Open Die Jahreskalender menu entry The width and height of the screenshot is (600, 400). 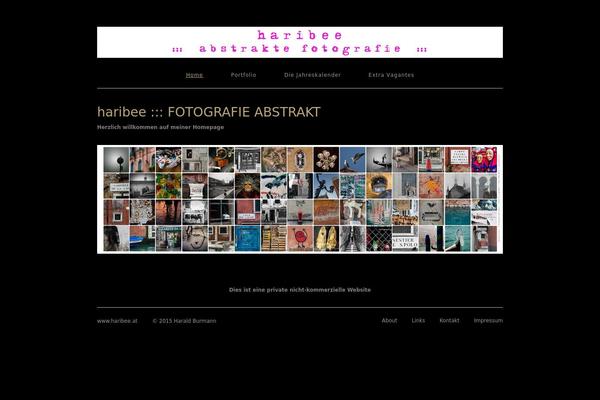312,75
